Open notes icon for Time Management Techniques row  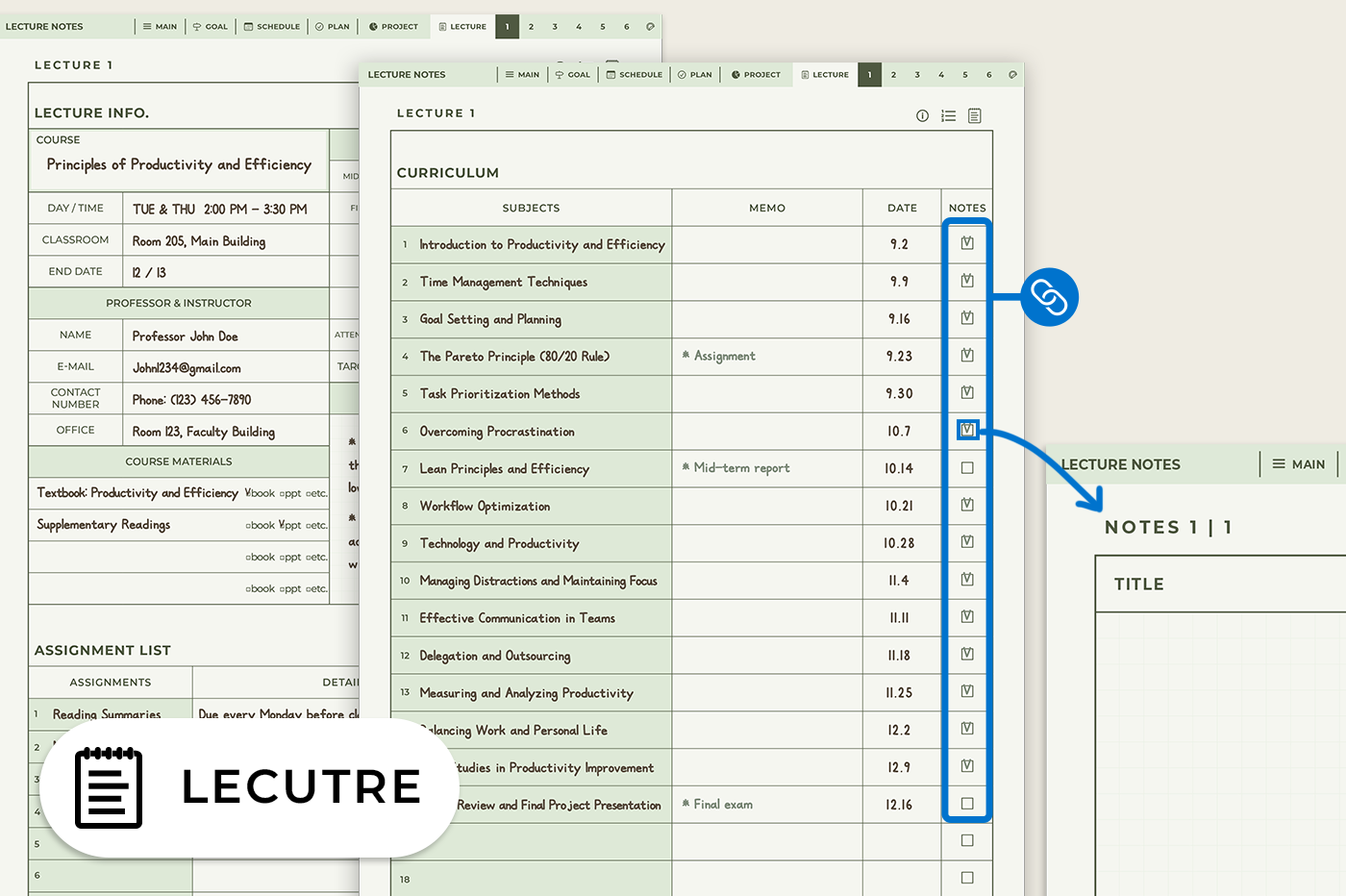(x=967, y=282)
